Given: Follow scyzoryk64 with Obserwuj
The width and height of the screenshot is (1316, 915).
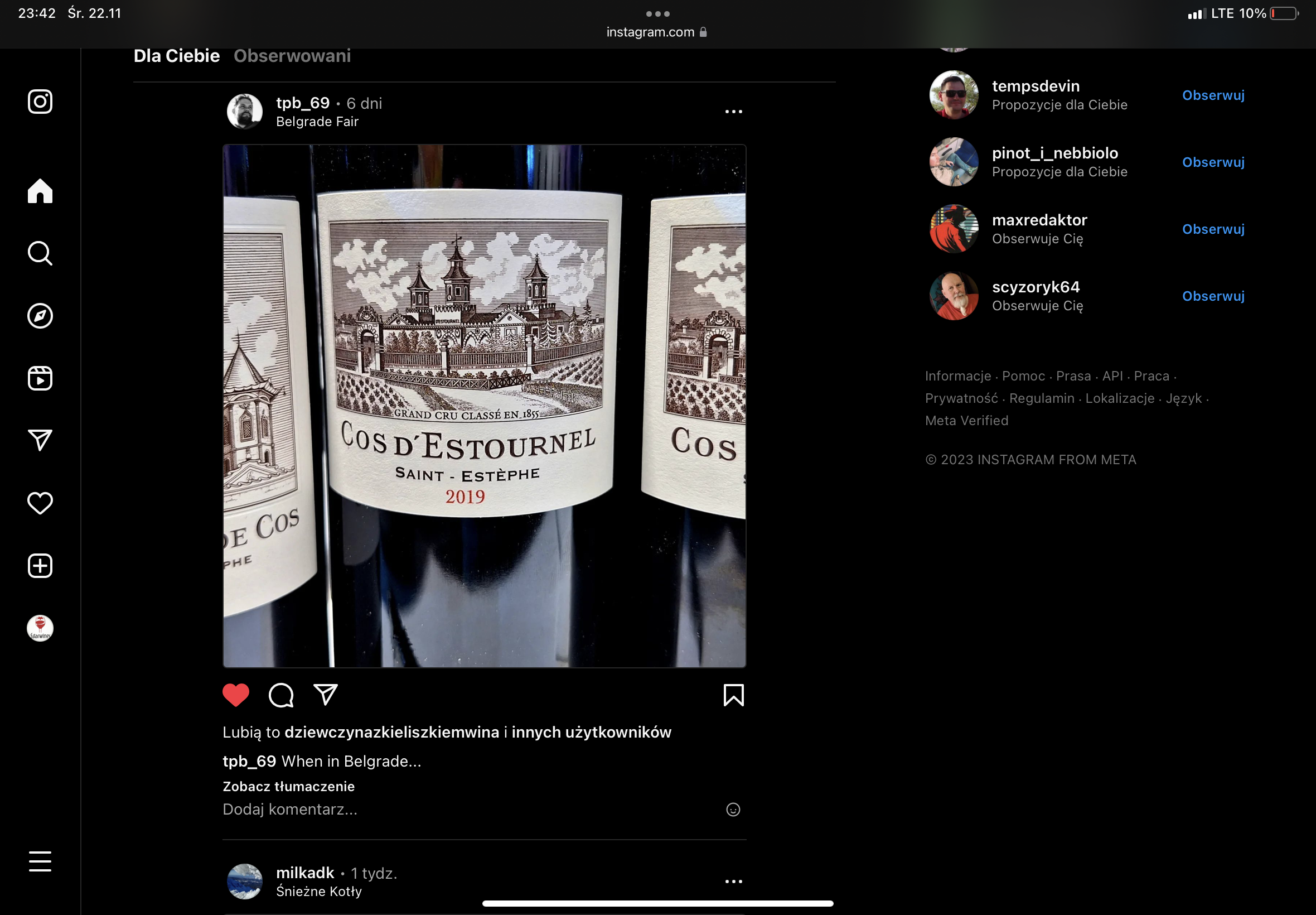Looking at the screenshot, I should (1213, 296).
